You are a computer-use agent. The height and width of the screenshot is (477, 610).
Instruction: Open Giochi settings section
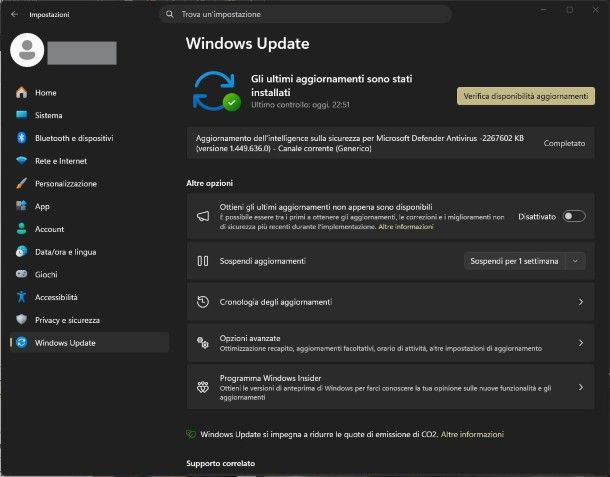(x=89, y=274)
